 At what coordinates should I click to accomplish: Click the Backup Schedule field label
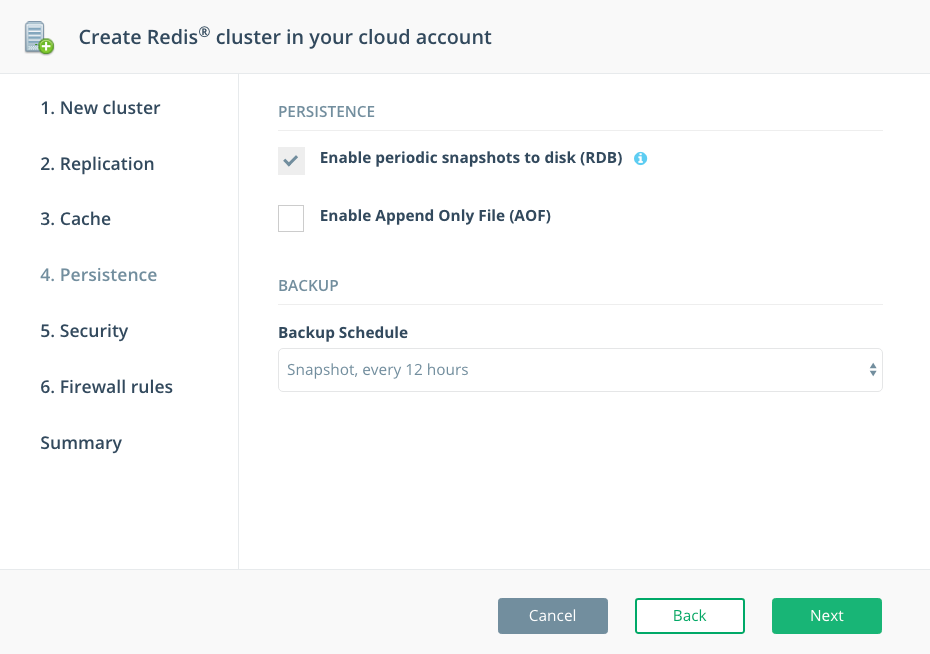point(343,333)
